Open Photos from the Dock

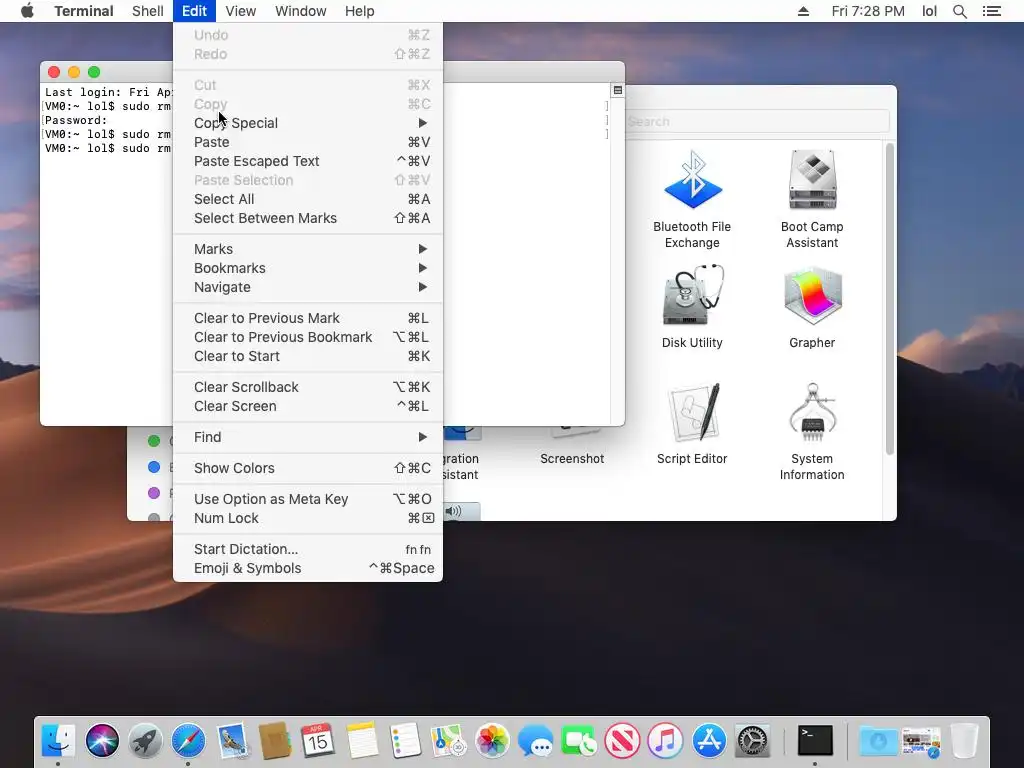(x=492, y=741)
